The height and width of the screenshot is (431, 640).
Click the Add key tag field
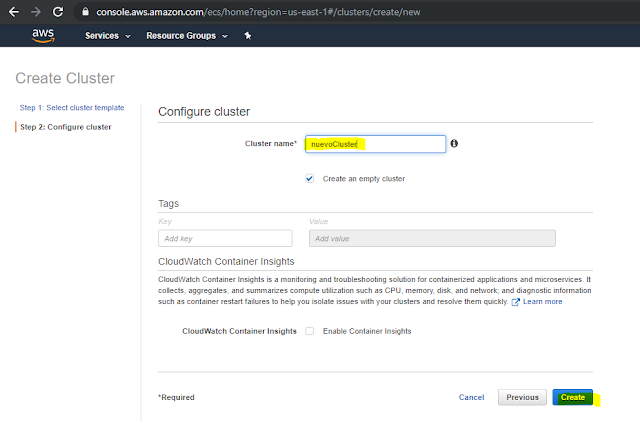tap(225, 238)
